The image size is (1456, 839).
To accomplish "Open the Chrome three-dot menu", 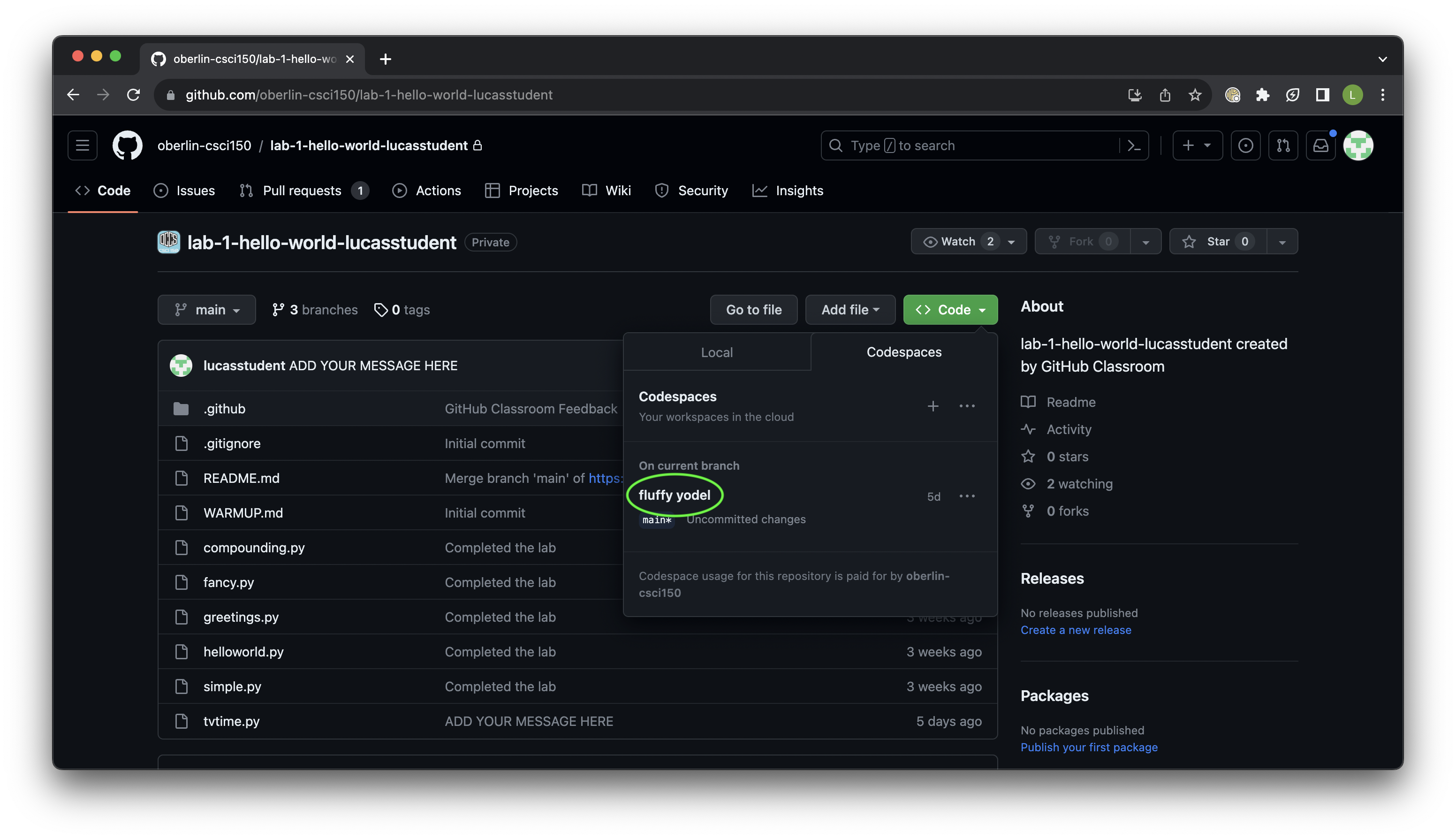I will click(x=1382, y=94).
